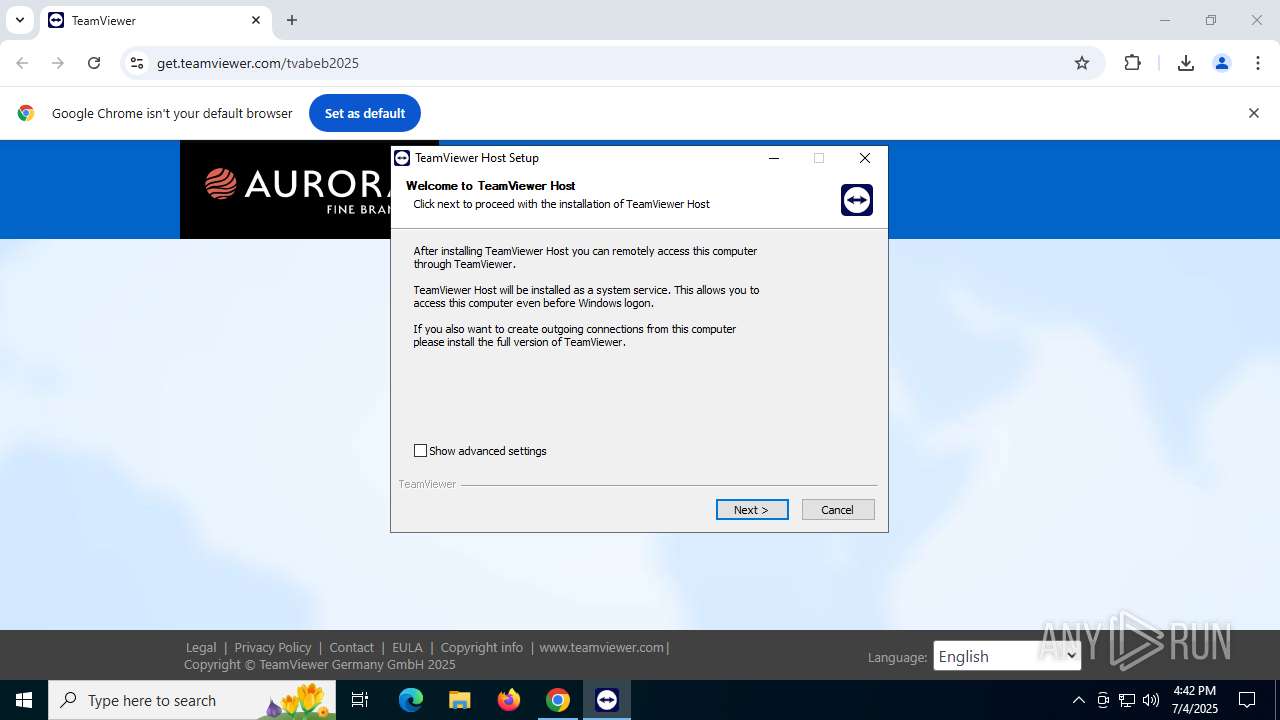
Task: Click the Windows taskbar search box
Action: click(x=193, y=700)
